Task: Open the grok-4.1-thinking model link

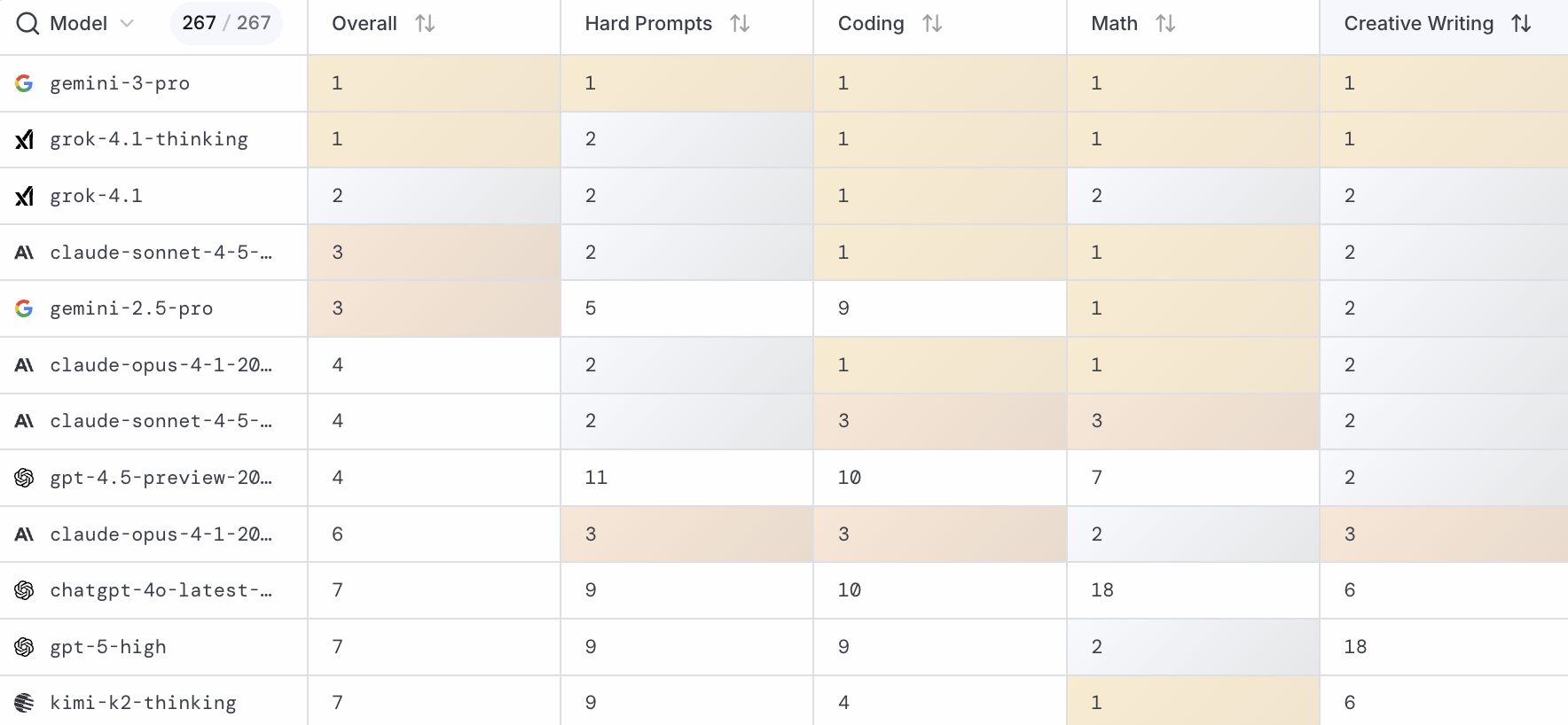Action: (x=149, y=139)
